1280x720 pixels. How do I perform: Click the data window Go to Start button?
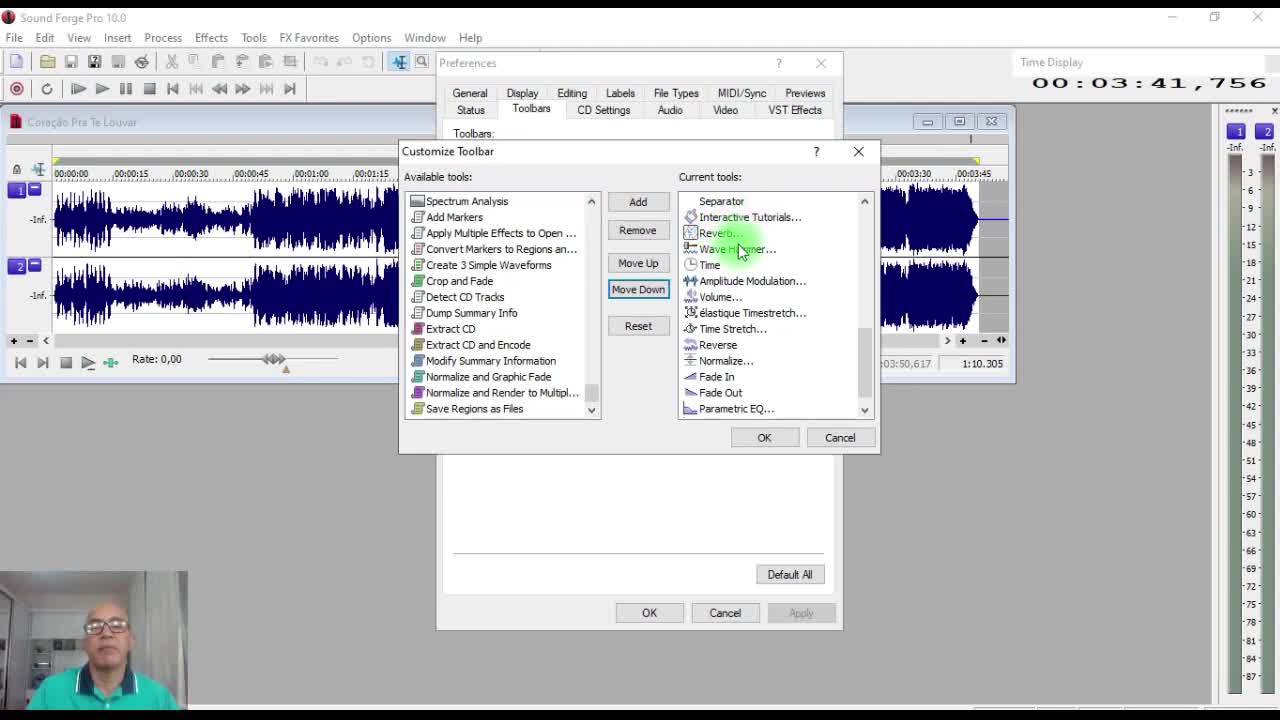pos(20,363)
